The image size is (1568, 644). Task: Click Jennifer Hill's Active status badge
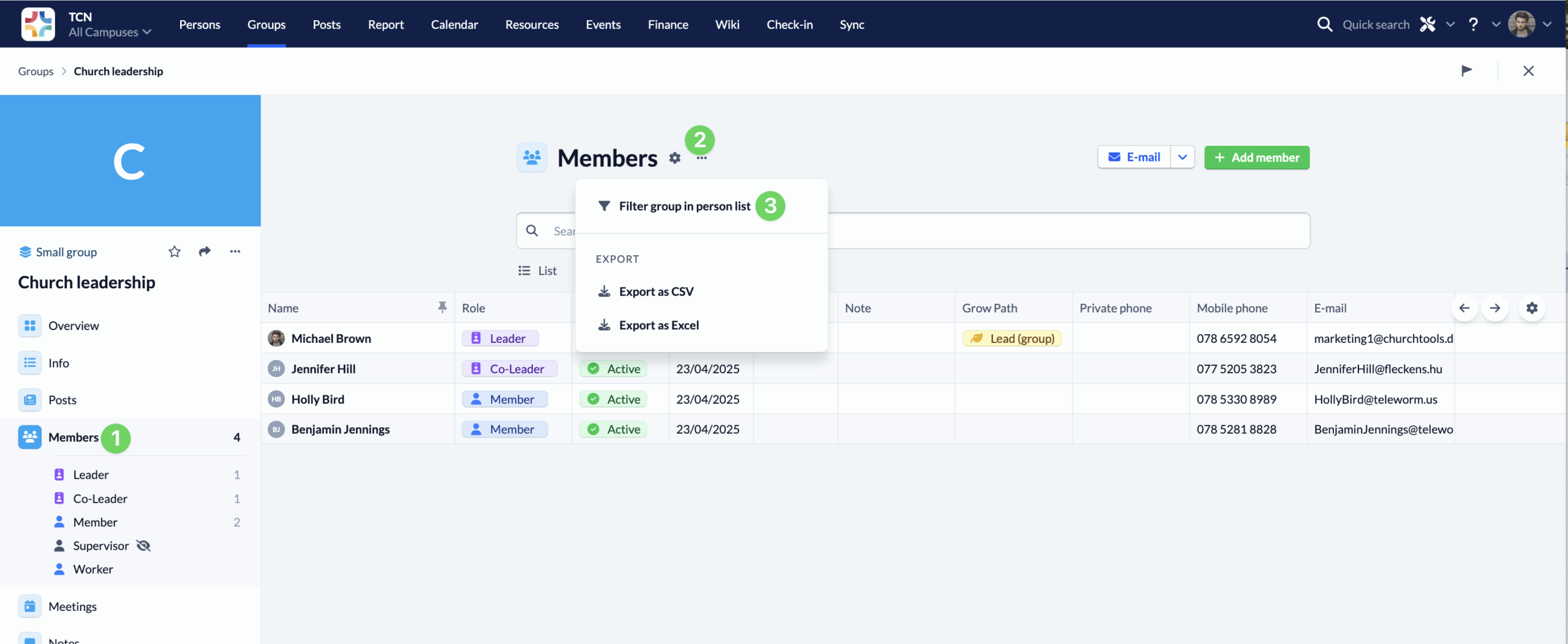point(613,369)
